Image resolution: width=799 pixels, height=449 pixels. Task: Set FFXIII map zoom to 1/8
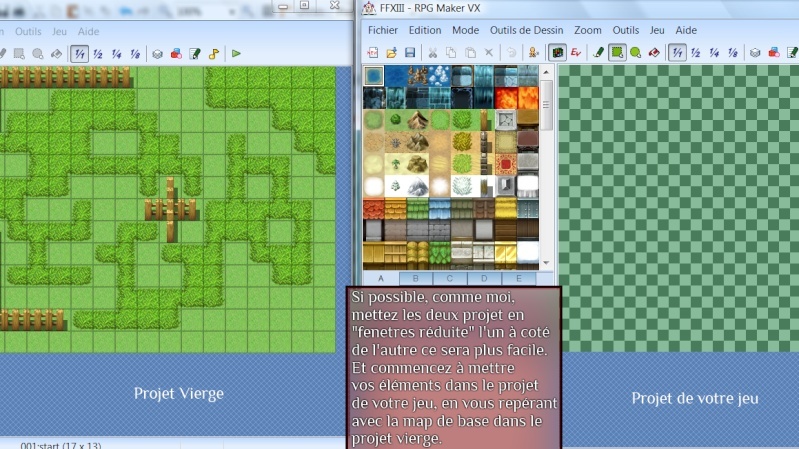click(733, 53)
